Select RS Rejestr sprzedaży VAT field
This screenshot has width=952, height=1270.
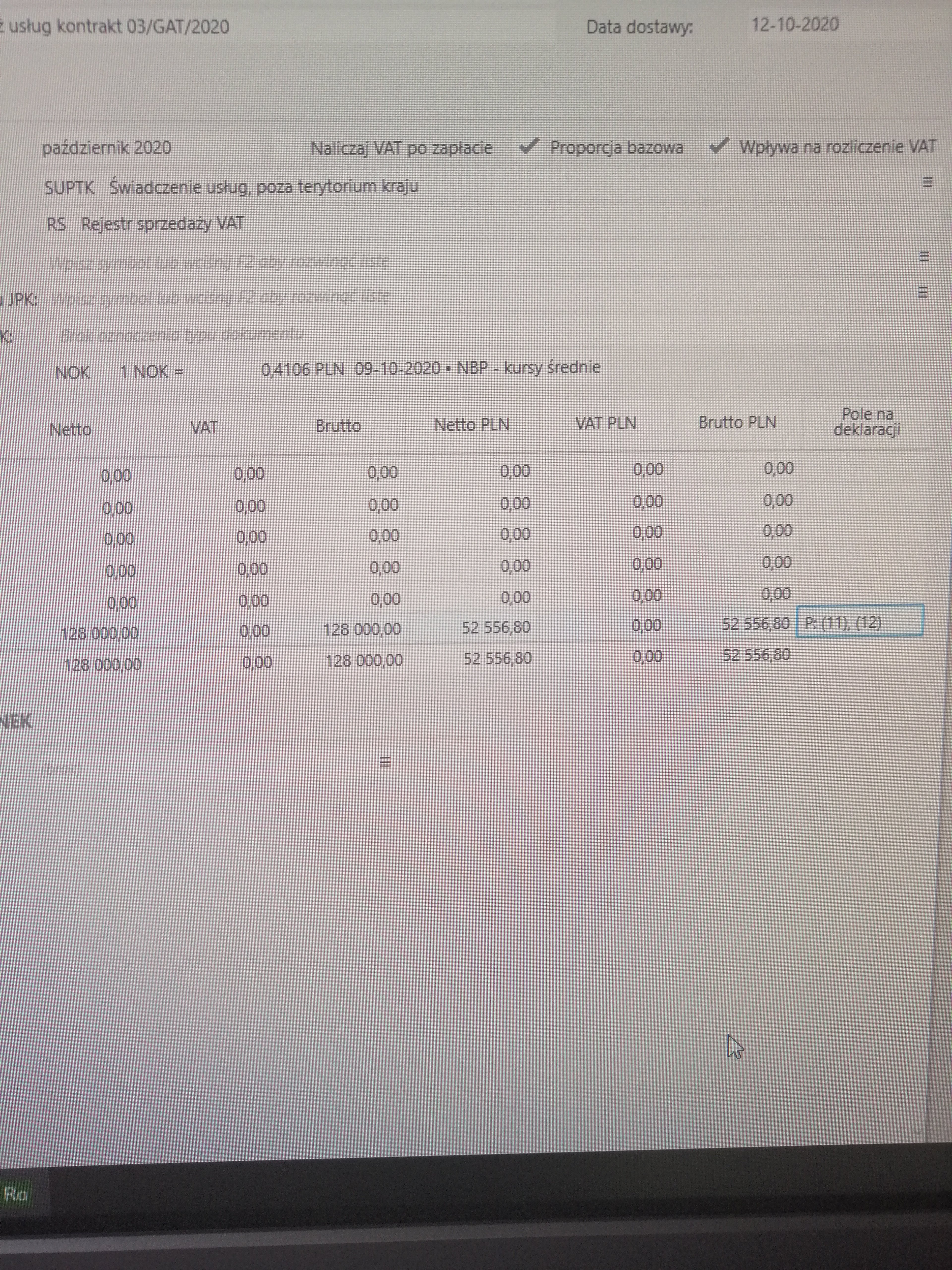pos(146,224)
